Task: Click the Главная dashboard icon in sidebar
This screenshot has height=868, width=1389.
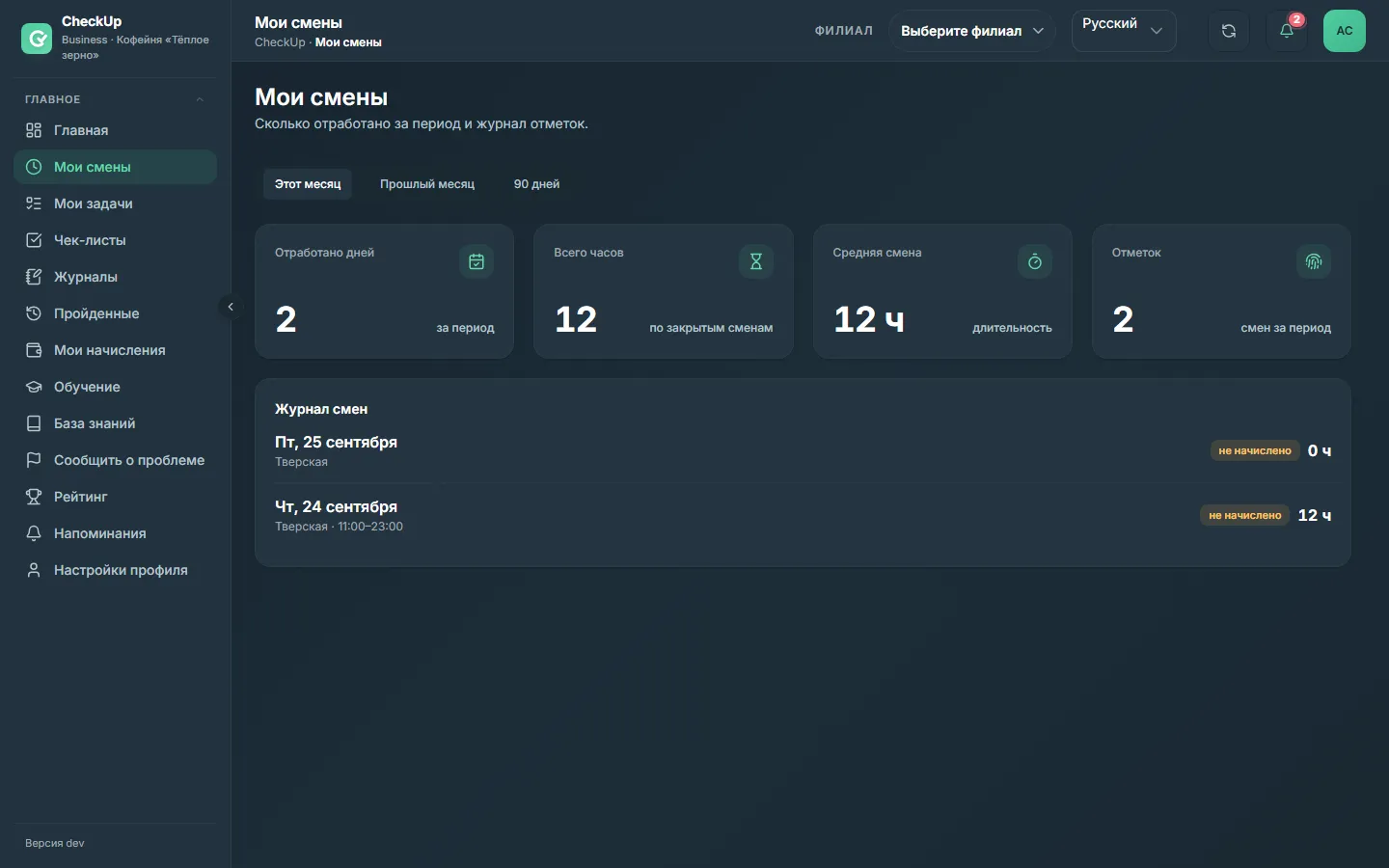Action: (34, 130)
